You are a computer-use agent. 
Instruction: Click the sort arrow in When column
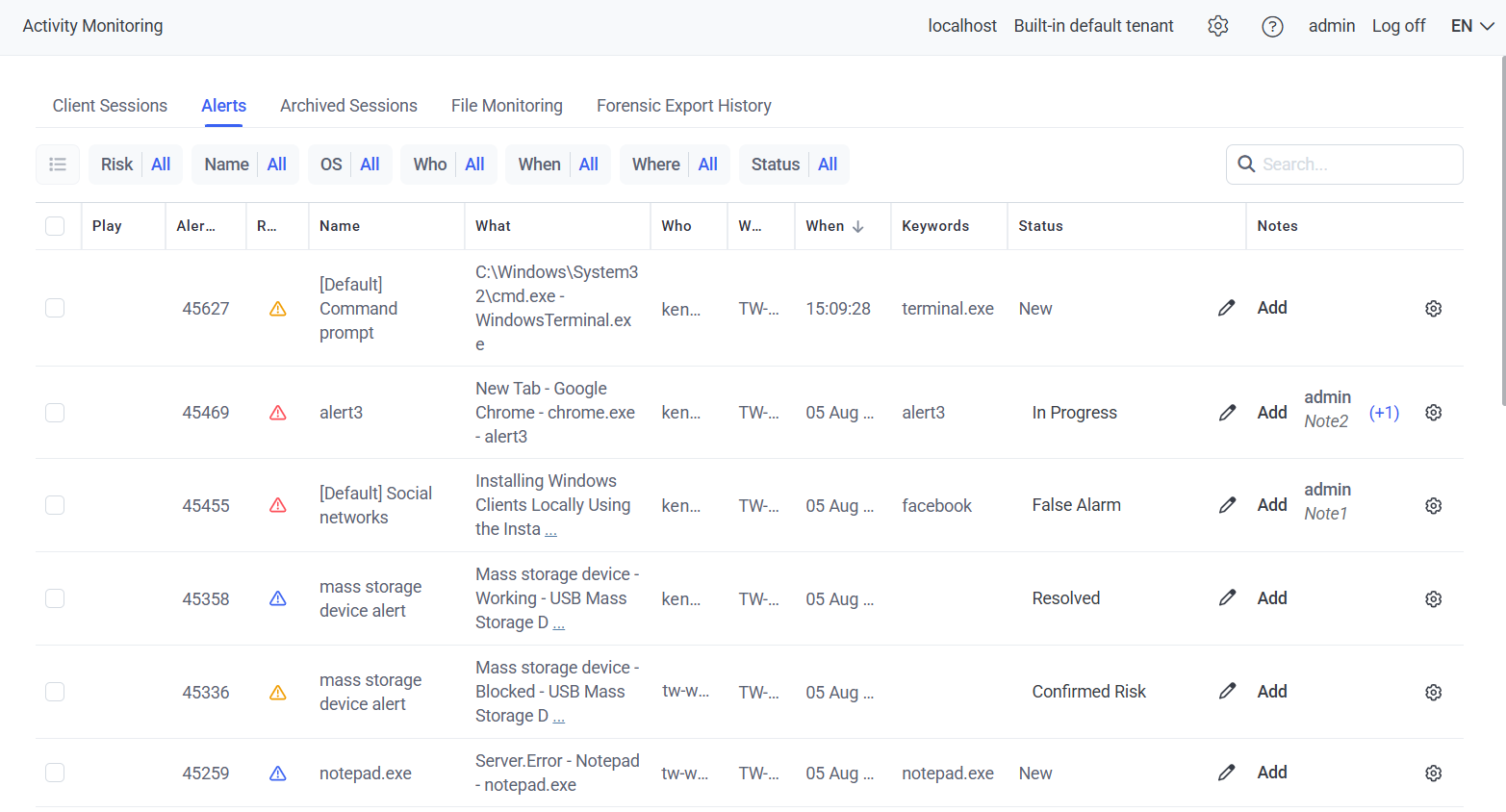pyautogui.click(x=858, y=226)
